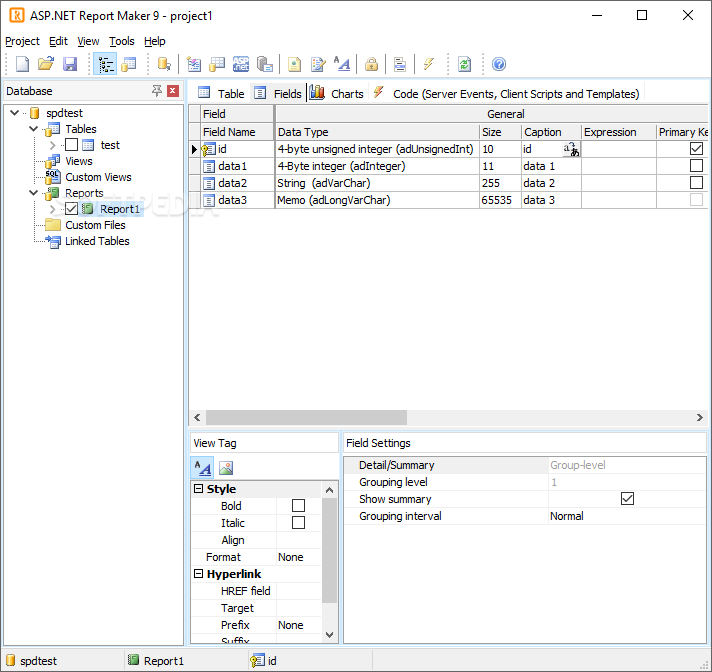Click the multi-language caption icon in id row
Viewport: 712px width, 672px height.
[571, 149]
